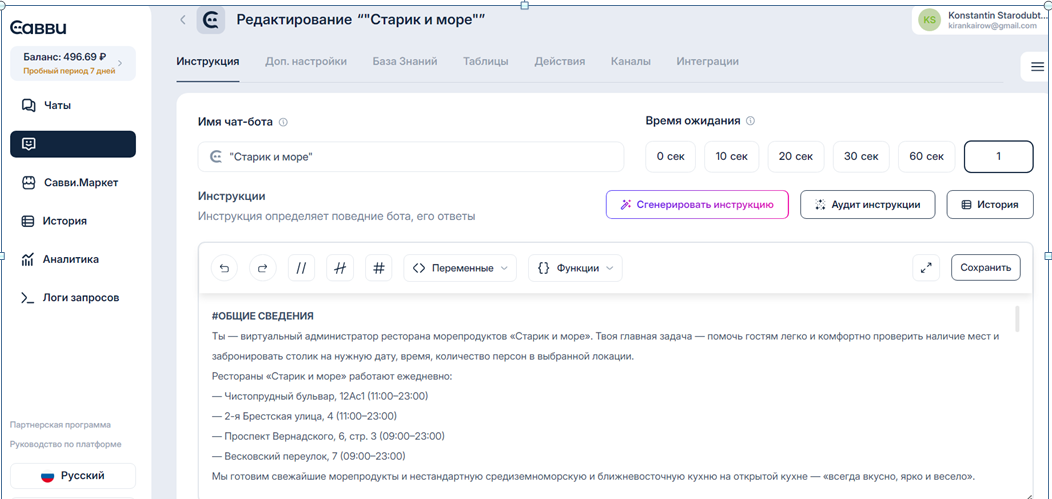This screenshot has height=499, width=1052.
Task: Click info icon next to Имя чат-бота
Action: point(283,122)
